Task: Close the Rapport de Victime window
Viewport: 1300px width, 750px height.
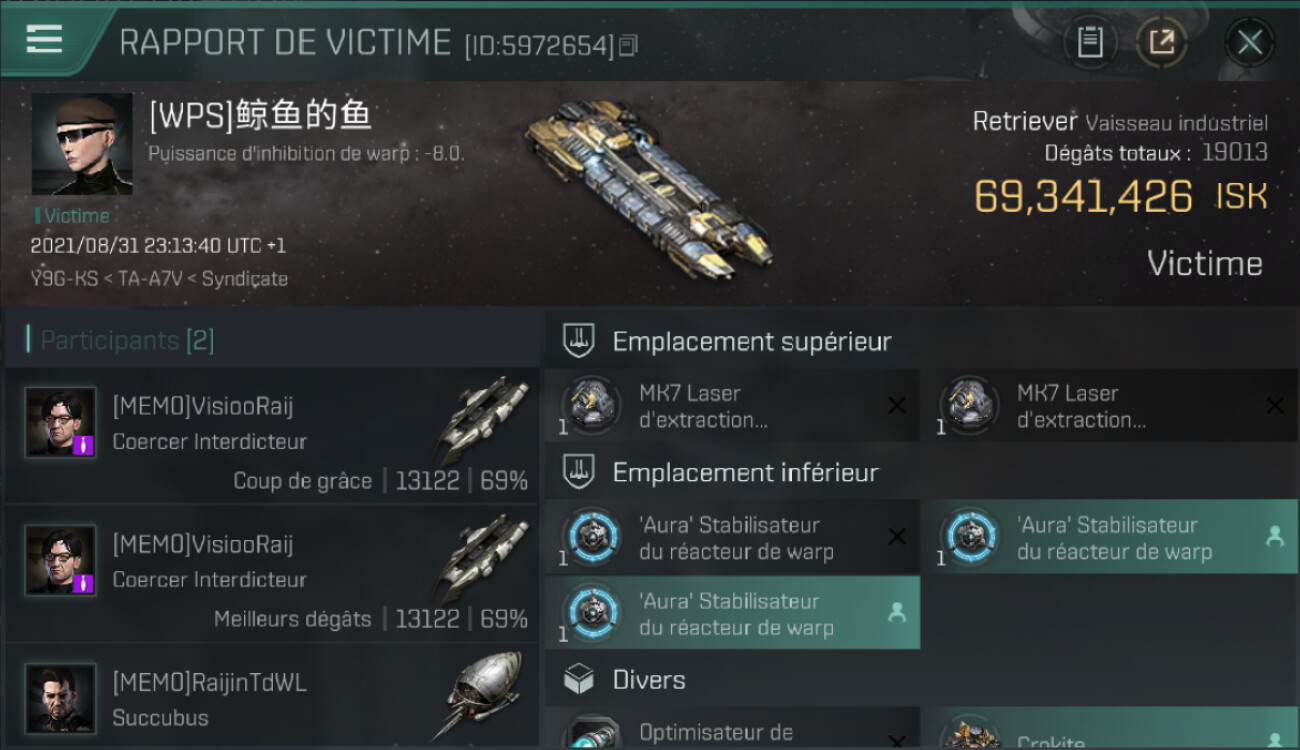Action: (1249, 42)
